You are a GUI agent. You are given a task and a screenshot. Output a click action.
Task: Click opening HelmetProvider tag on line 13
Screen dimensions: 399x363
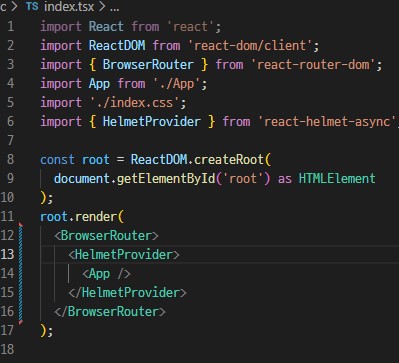pyautogui.click(x=124, y=255)
